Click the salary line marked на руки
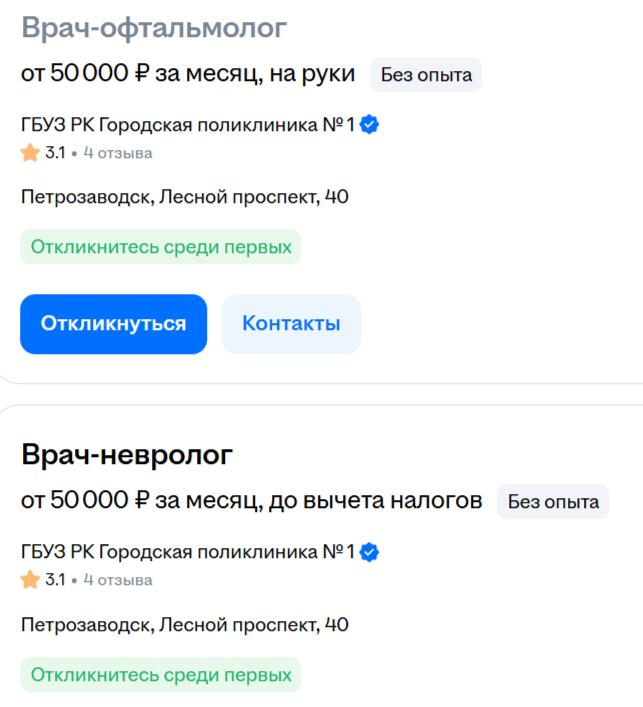 (188, 74)
